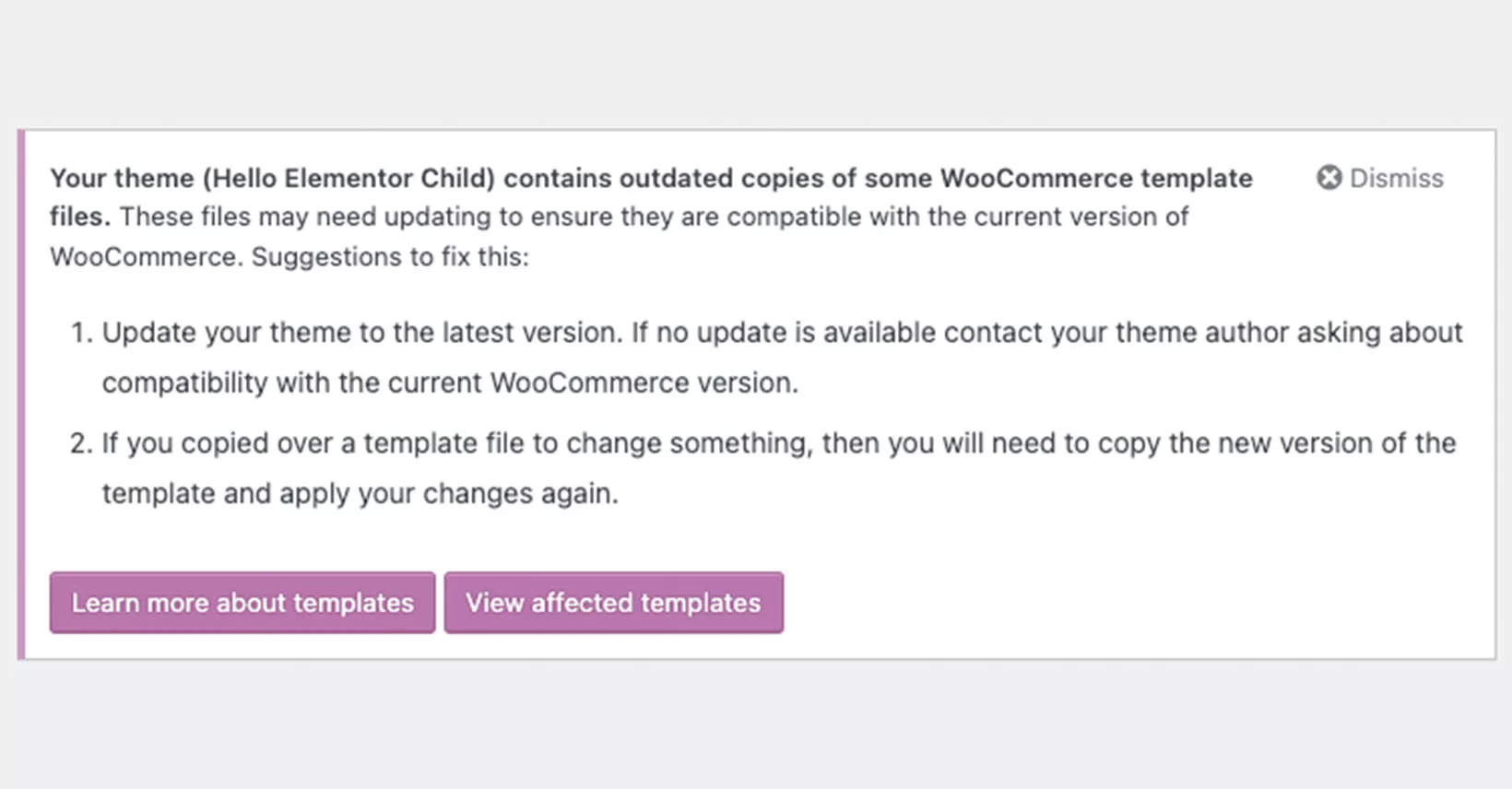Click View affected templates button

[x=613, y=603]
